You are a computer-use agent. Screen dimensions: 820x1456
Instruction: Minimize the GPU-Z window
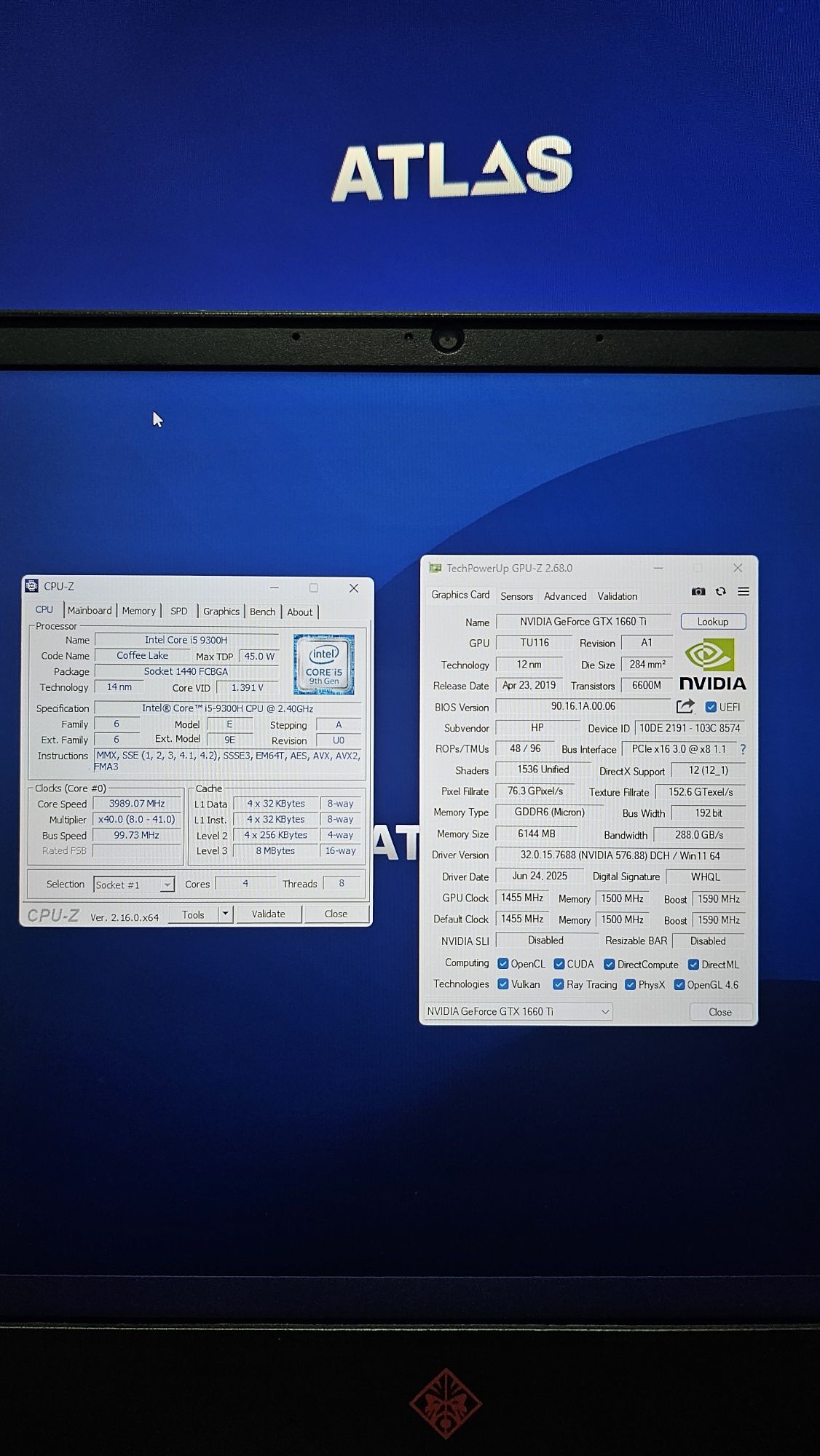pyautogui.click(x=658, y=568)
